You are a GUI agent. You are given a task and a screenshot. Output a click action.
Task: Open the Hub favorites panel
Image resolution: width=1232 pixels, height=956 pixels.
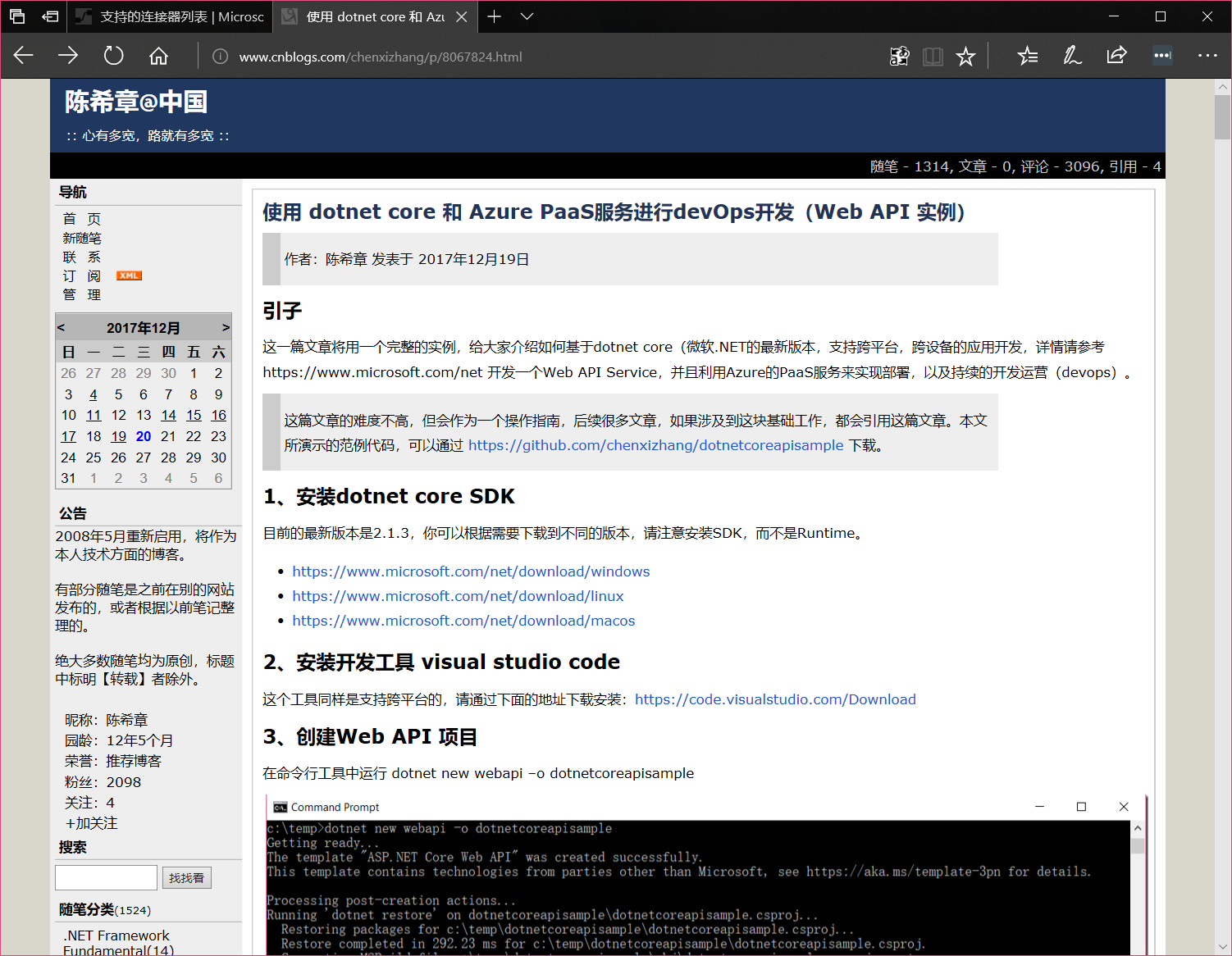click(1027, 56)
